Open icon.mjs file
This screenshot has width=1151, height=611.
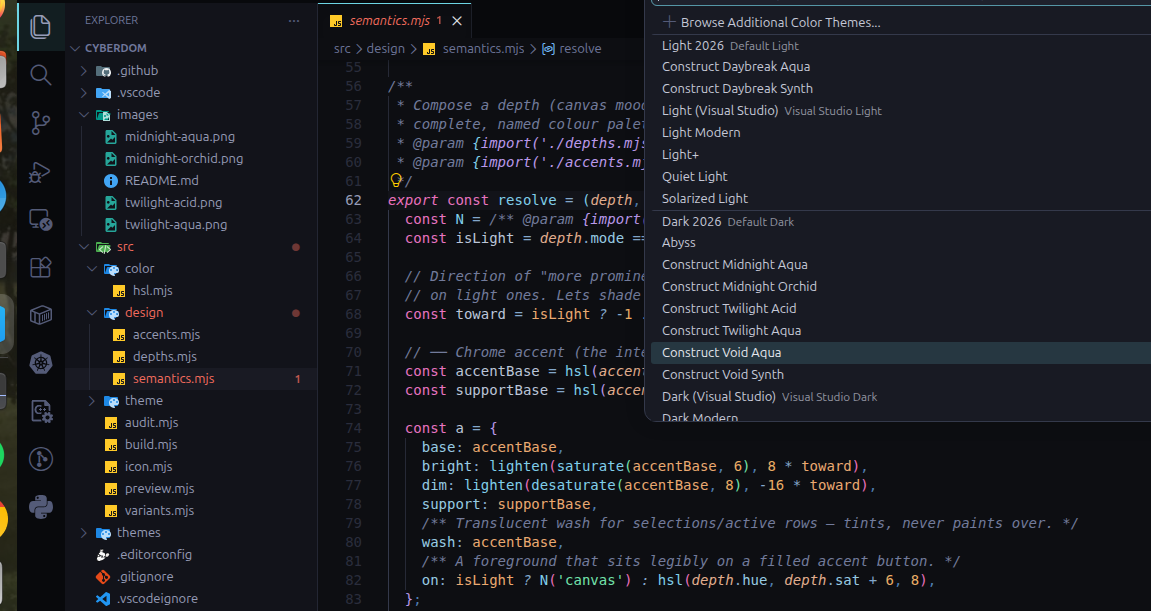coord(148,467)
